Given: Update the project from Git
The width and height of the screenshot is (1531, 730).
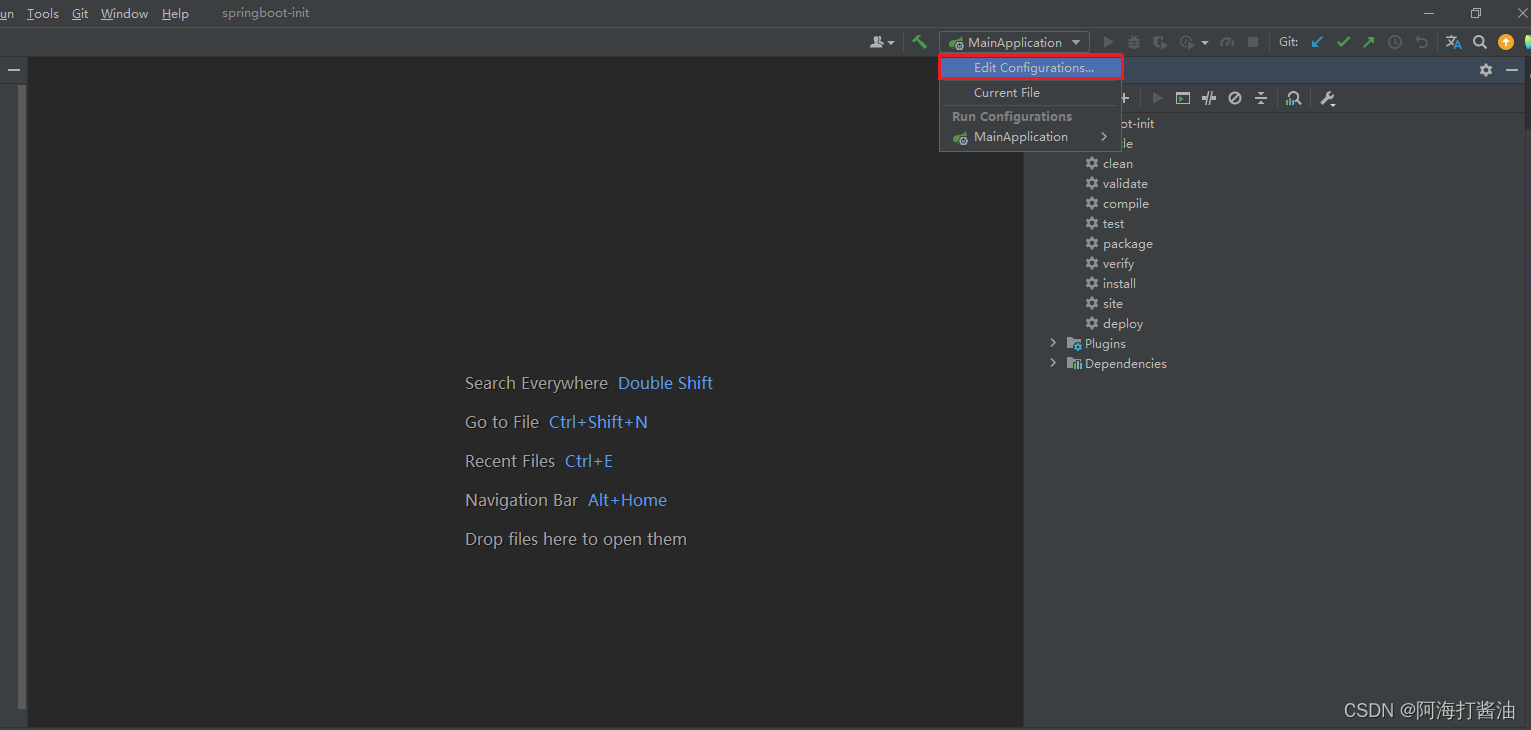Looking at the screenshot, I should [x=1316, y=42].
